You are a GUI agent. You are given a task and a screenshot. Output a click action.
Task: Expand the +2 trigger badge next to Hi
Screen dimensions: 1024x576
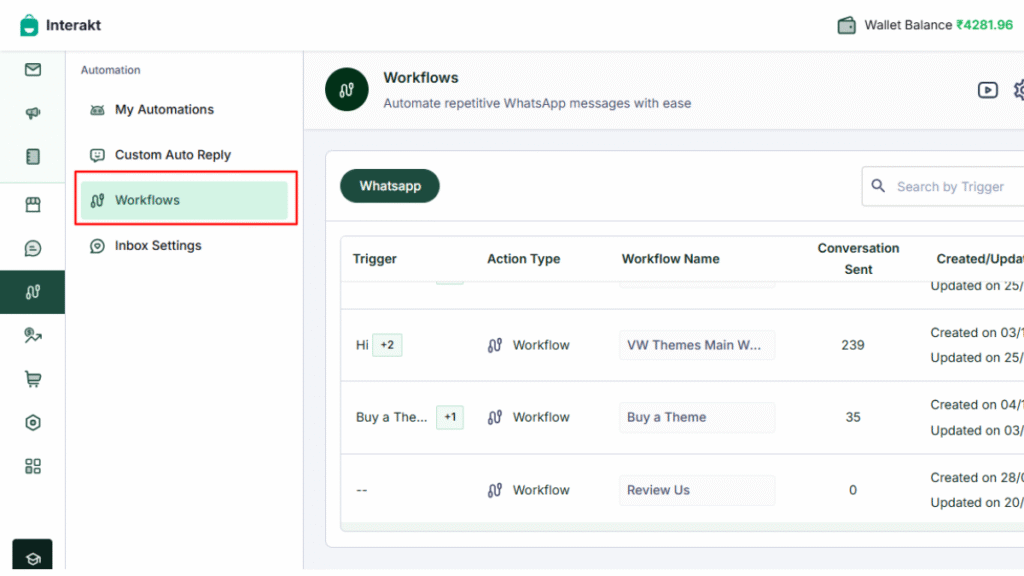tap(387, 344)
